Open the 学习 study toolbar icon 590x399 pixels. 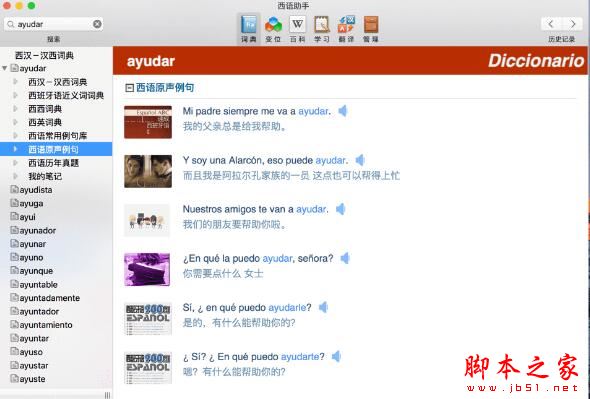tap(322, 29)
